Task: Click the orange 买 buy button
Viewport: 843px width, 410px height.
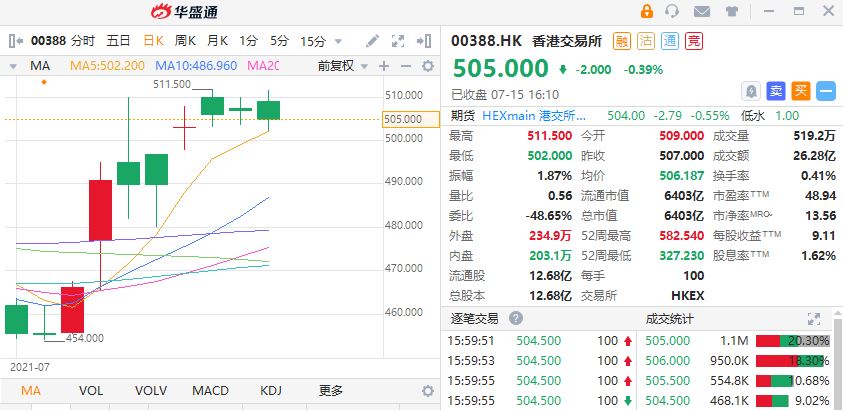Action: coord(801,91)
